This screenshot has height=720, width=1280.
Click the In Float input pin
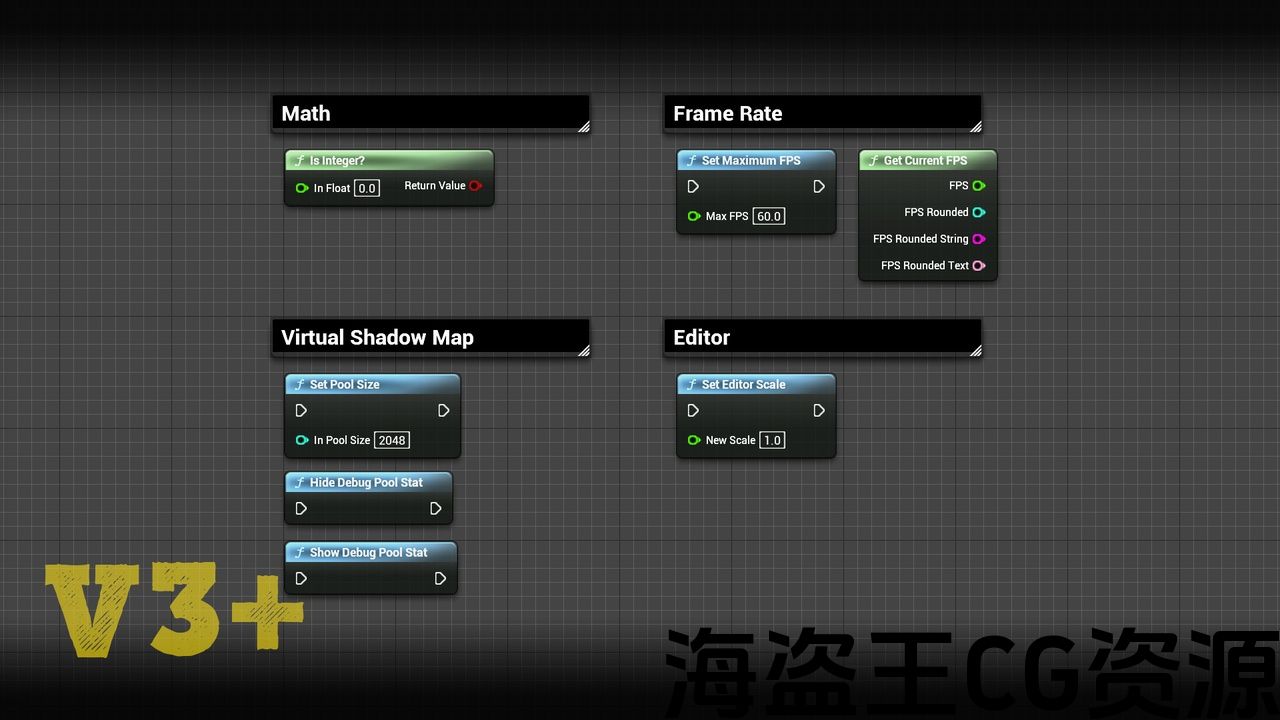click(x=302, y=188)
